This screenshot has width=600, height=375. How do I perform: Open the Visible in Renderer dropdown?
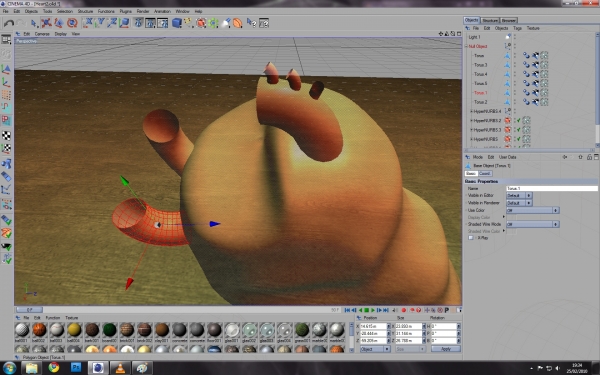(519, 203)
